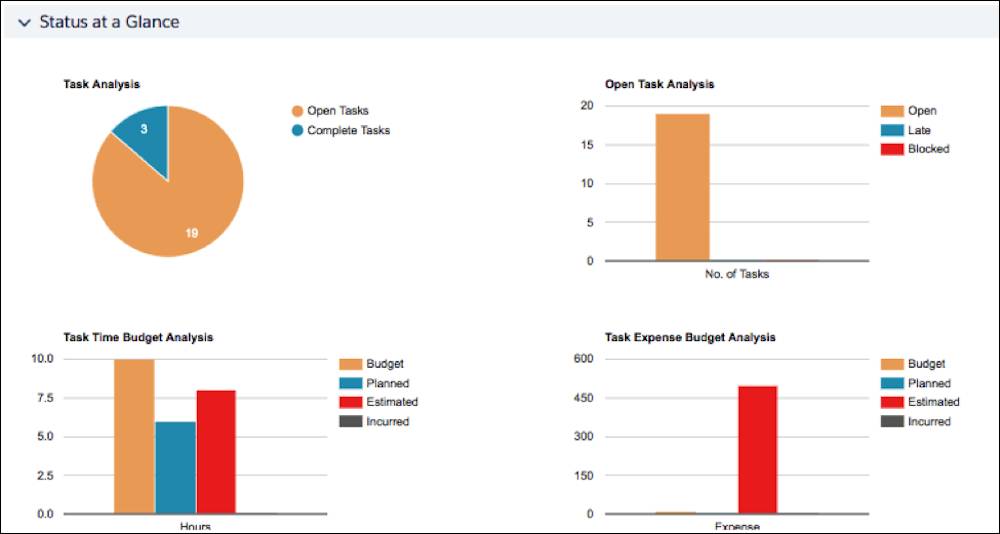Click Budget swatch in Expense Budget legend
This screenshot has height=534, width=1000.
click(x=892, y=364)
